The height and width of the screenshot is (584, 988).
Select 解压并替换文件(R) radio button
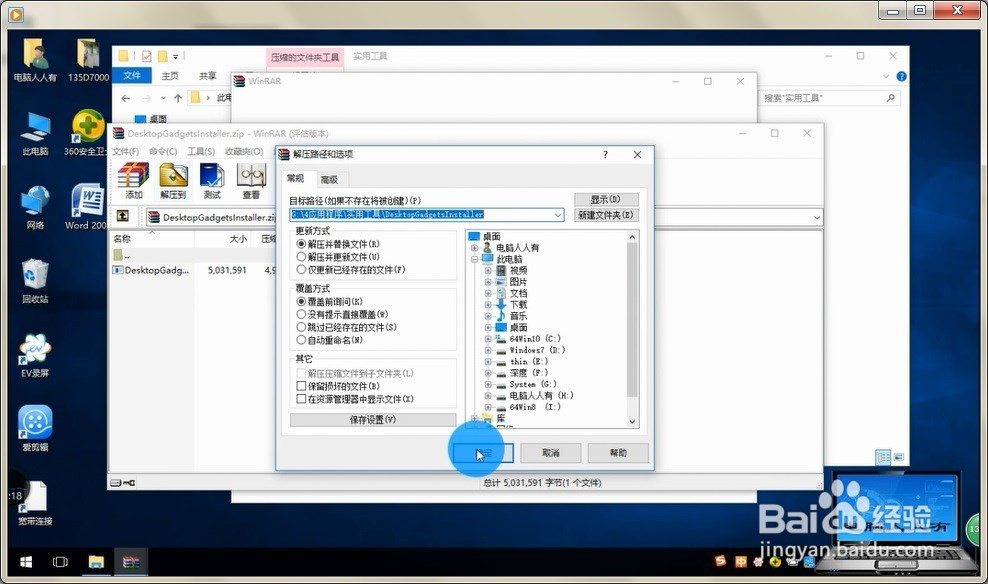(301, 244)
